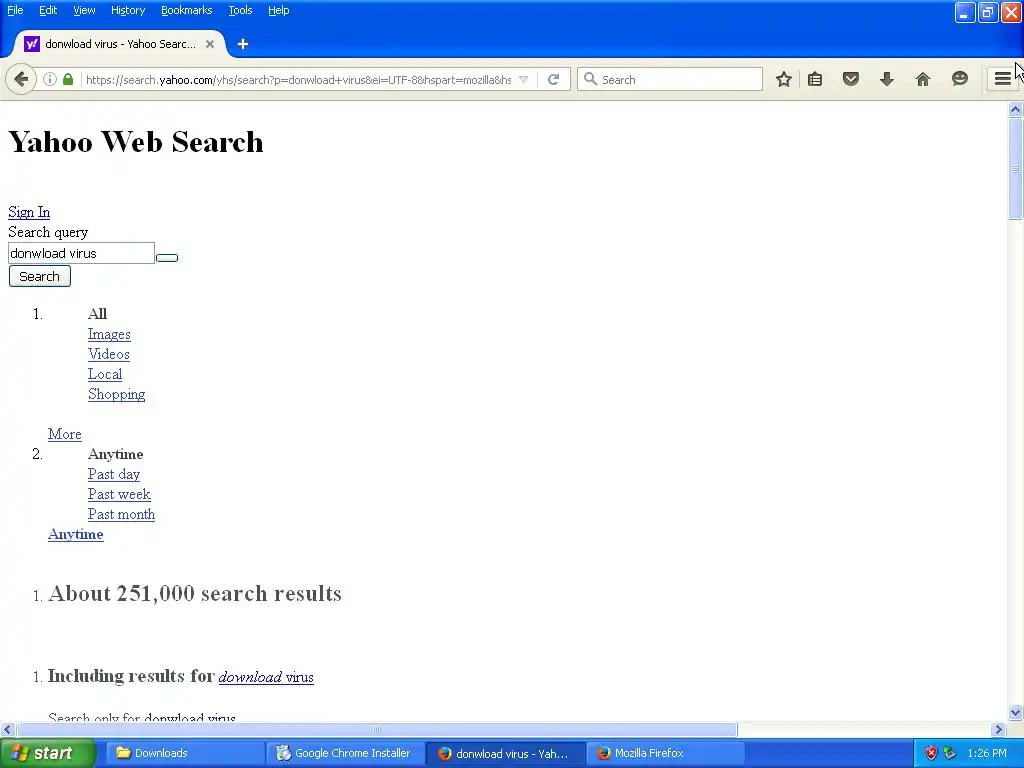Click the More link
This screenshot has width=1024, height=768.
(x=65, y=434)
